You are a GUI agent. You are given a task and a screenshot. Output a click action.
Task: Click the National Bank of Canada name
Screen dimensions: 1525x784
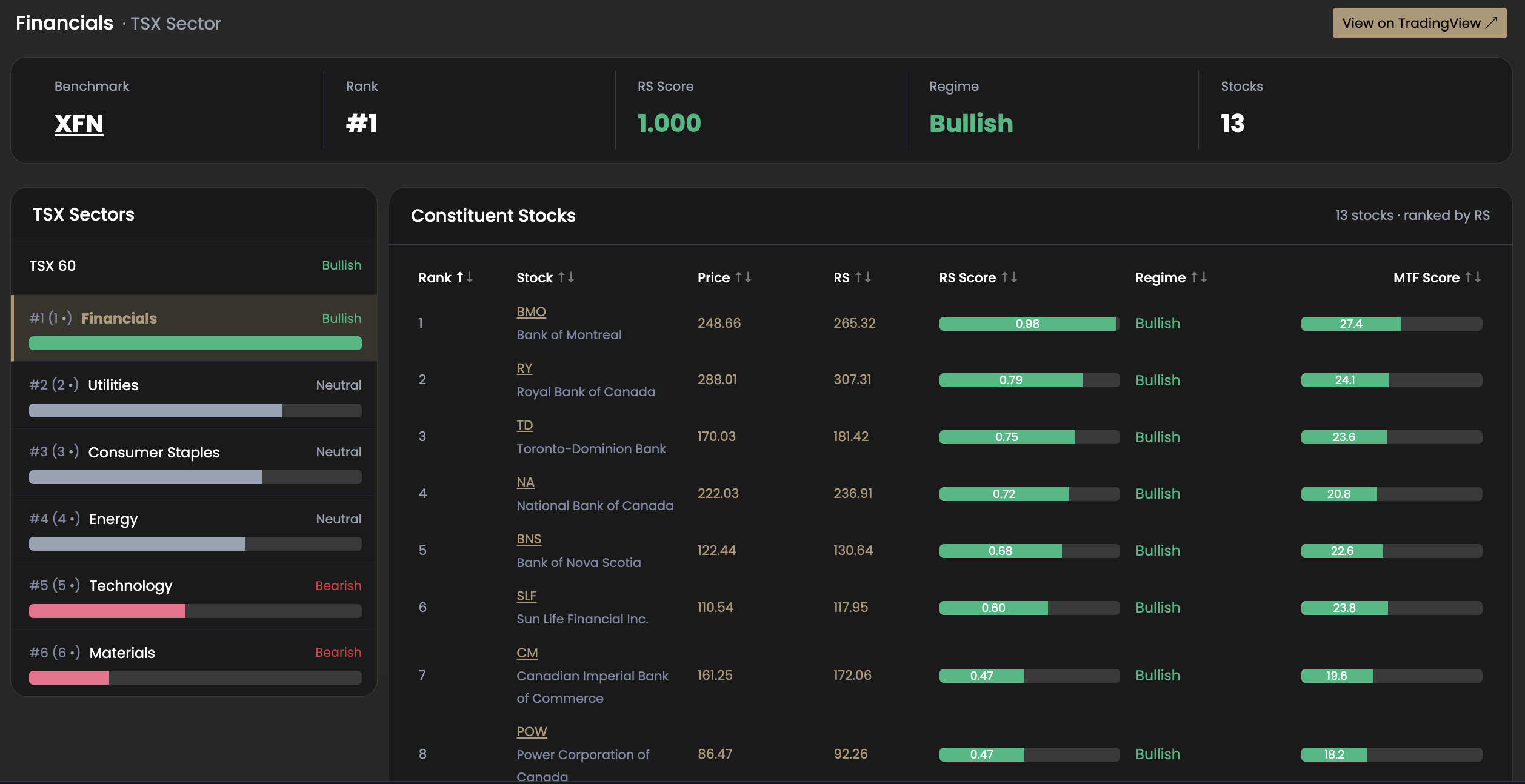click(x=595, y=506)
